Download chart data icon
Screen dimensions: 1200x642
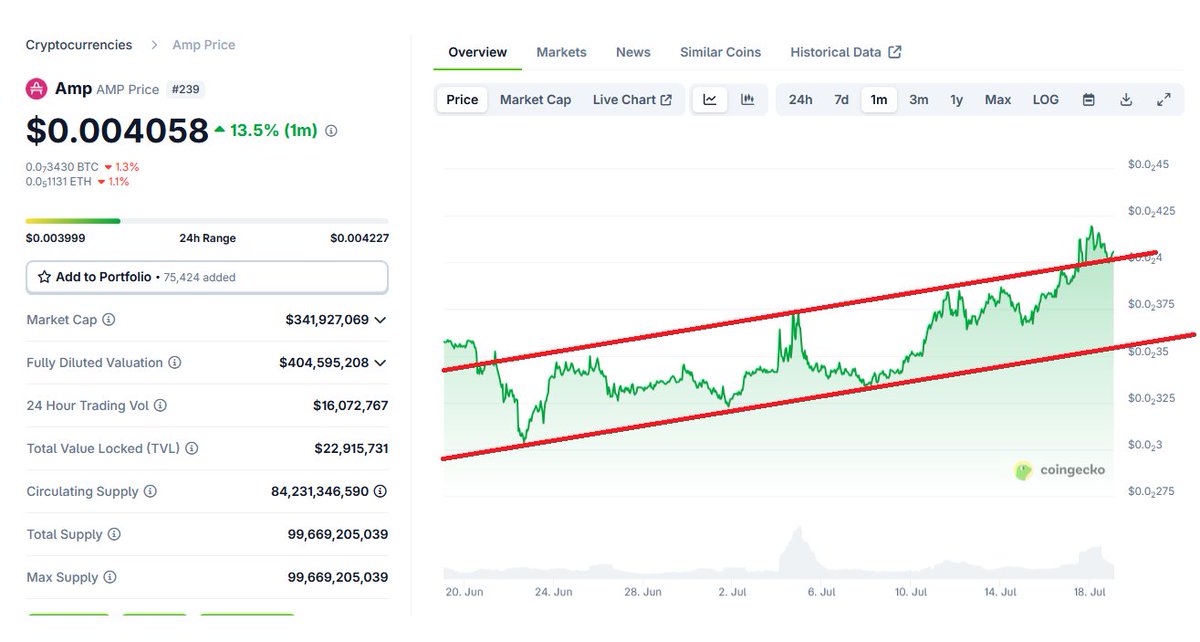[x=1126, y=100]
